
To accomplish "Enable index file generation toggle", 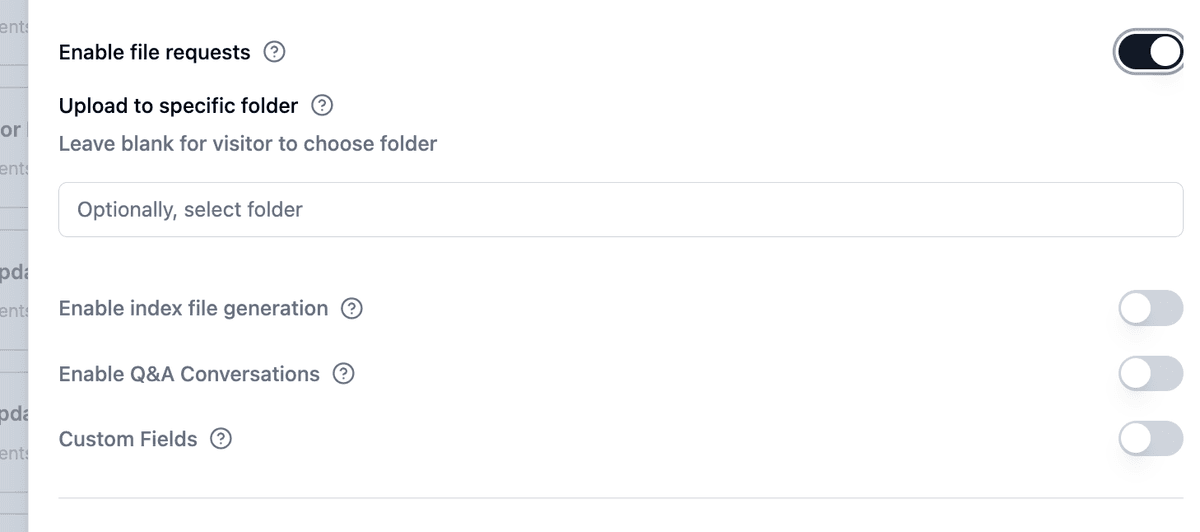I will point(1150,309).
